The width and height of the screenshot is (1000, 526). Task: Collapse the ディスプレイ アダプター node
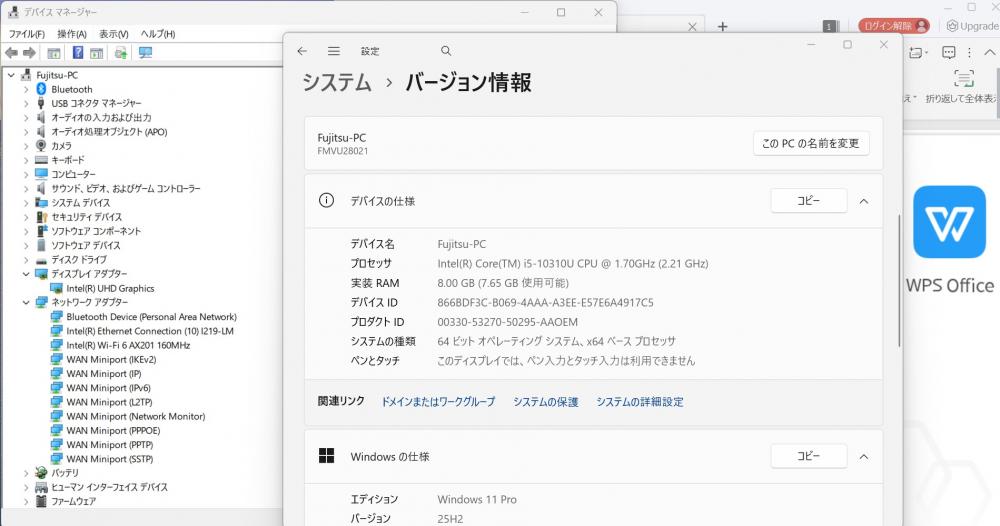click(x=26, y=274)
